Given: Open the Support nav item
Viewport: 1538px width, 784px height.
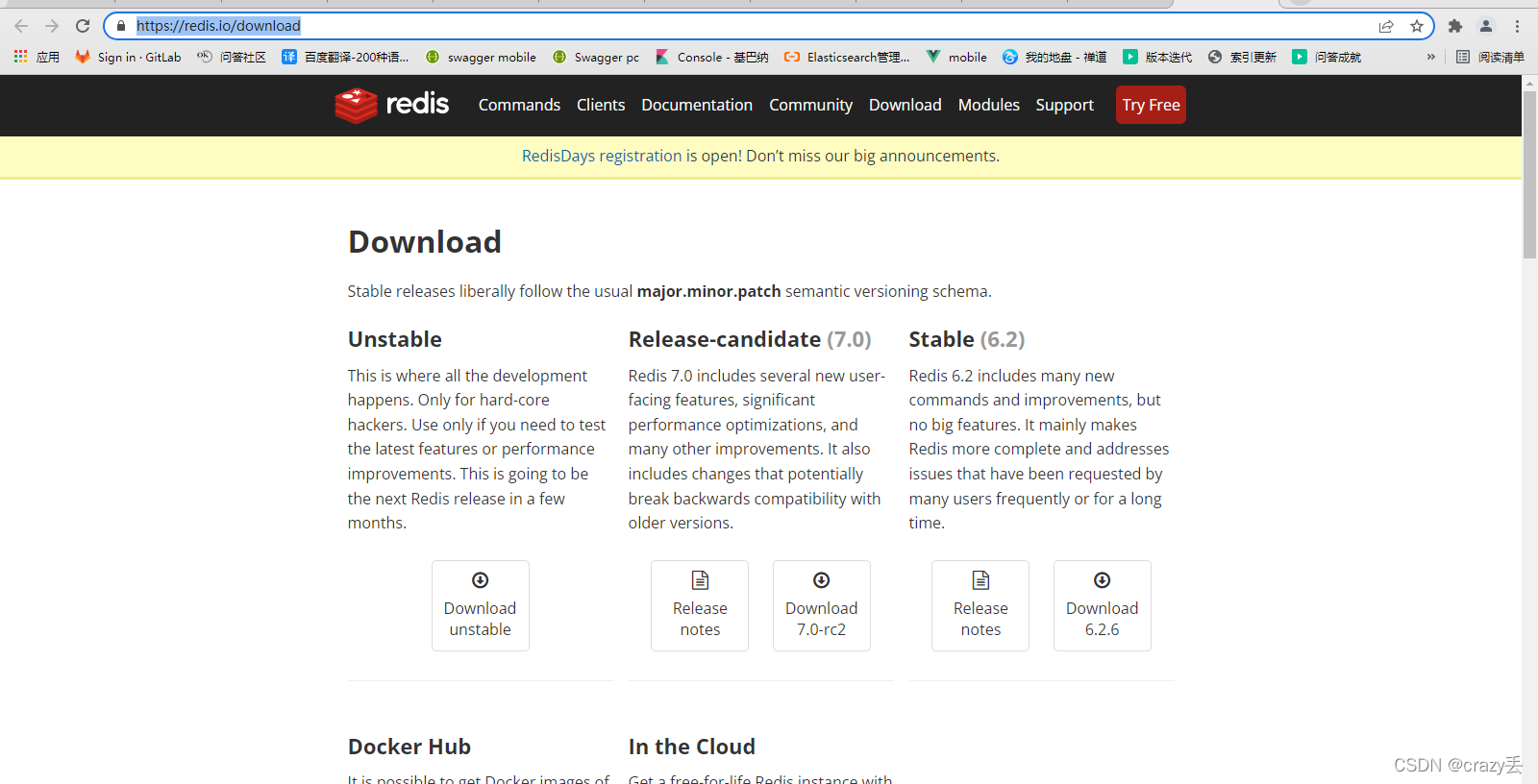Looking at the screenshot, I should [1065, 105].
